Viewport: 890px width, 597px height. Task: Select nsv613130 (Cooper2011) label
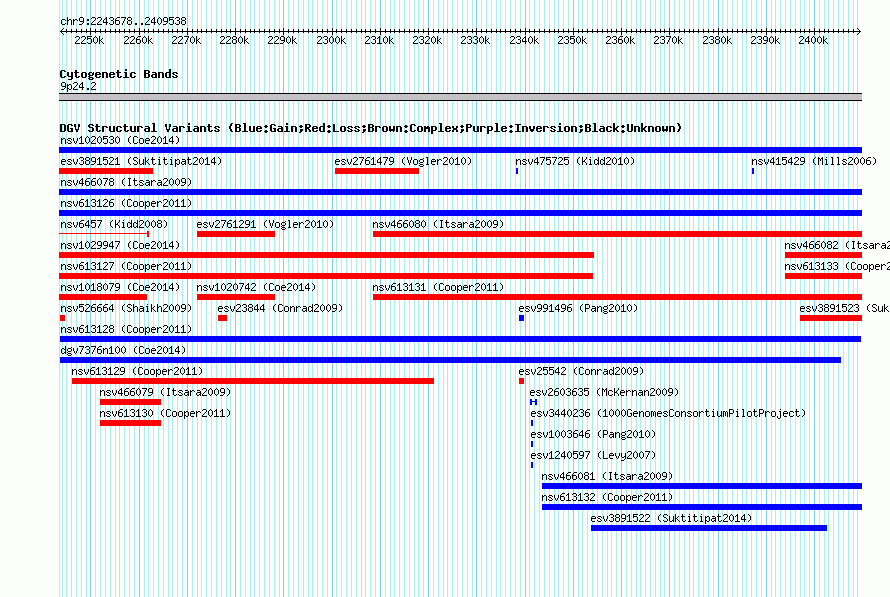(x=165, y=413)
